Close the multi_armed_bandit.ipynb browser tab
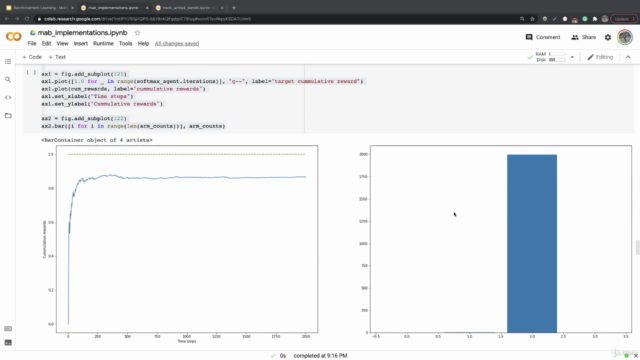The height and width of the screenshot is (360, 640). tap(222, 8)
